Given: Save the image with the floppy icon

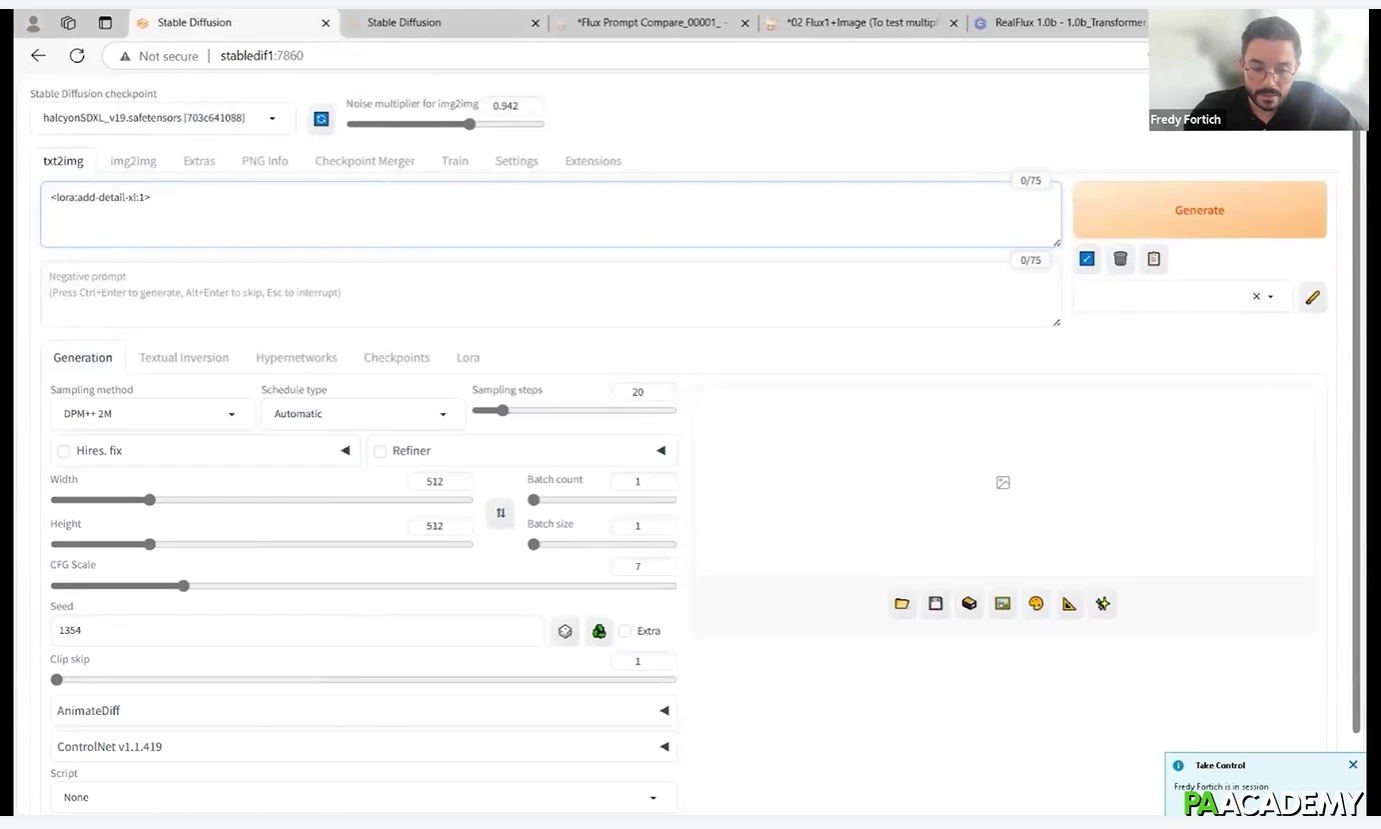Looking at the screenshot, I should (x=935, y=604).
